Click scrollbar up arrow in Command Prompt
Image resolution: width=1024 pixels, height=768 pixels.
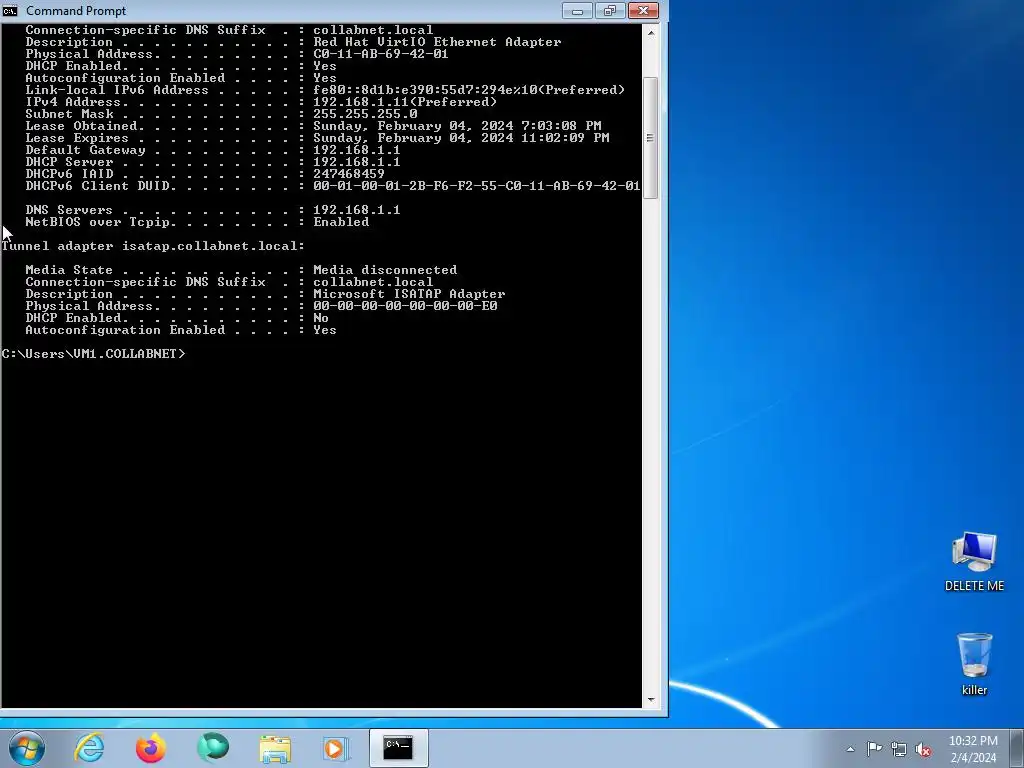pyautogui.click(x=650, y=32)
